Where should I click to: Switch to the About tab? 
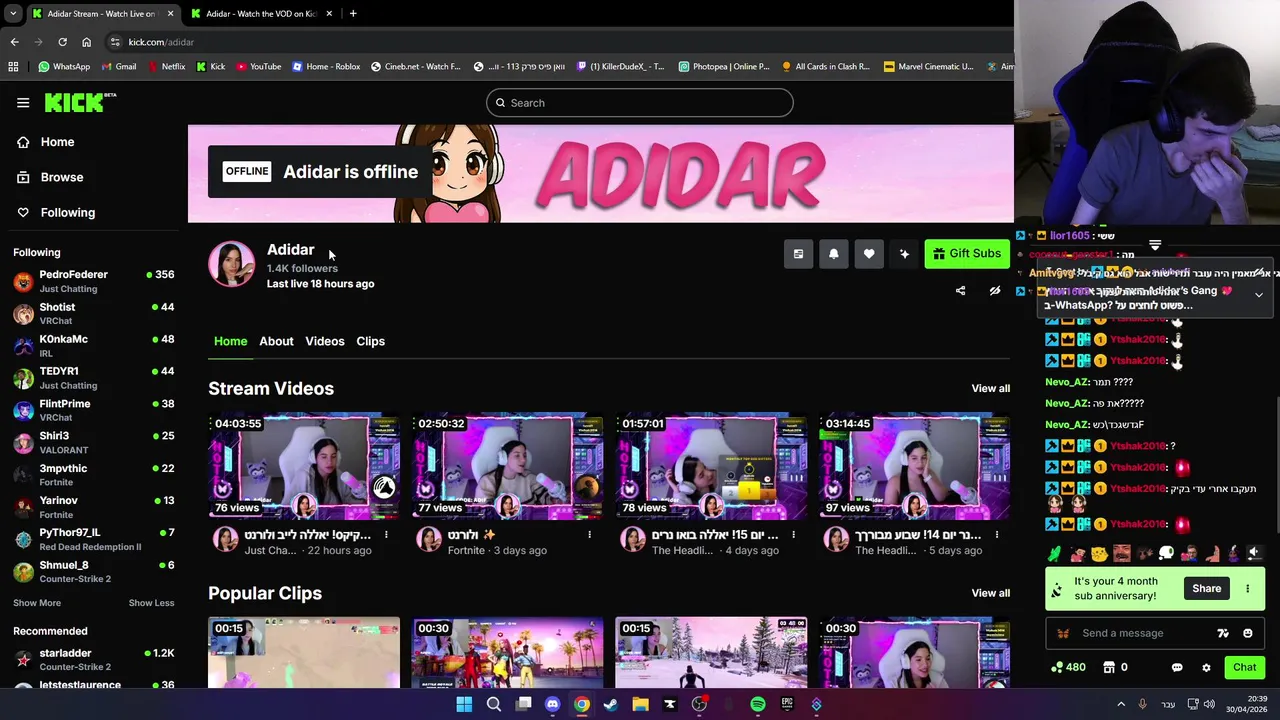tap(276, 341)
